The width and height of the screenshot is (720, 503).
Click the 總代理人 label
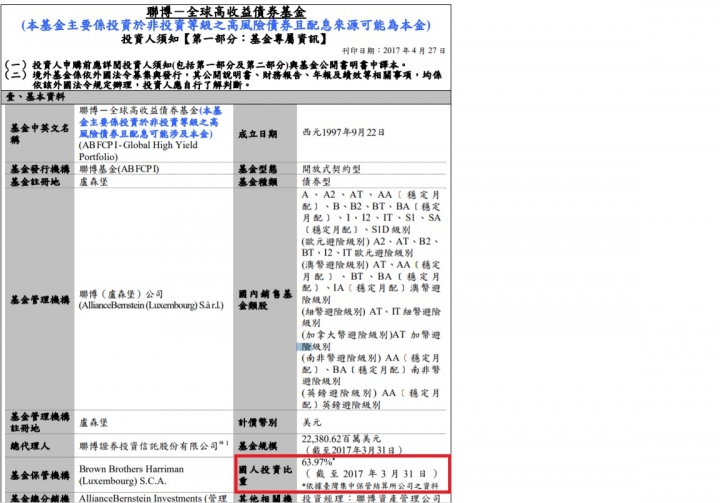point(30,446)
